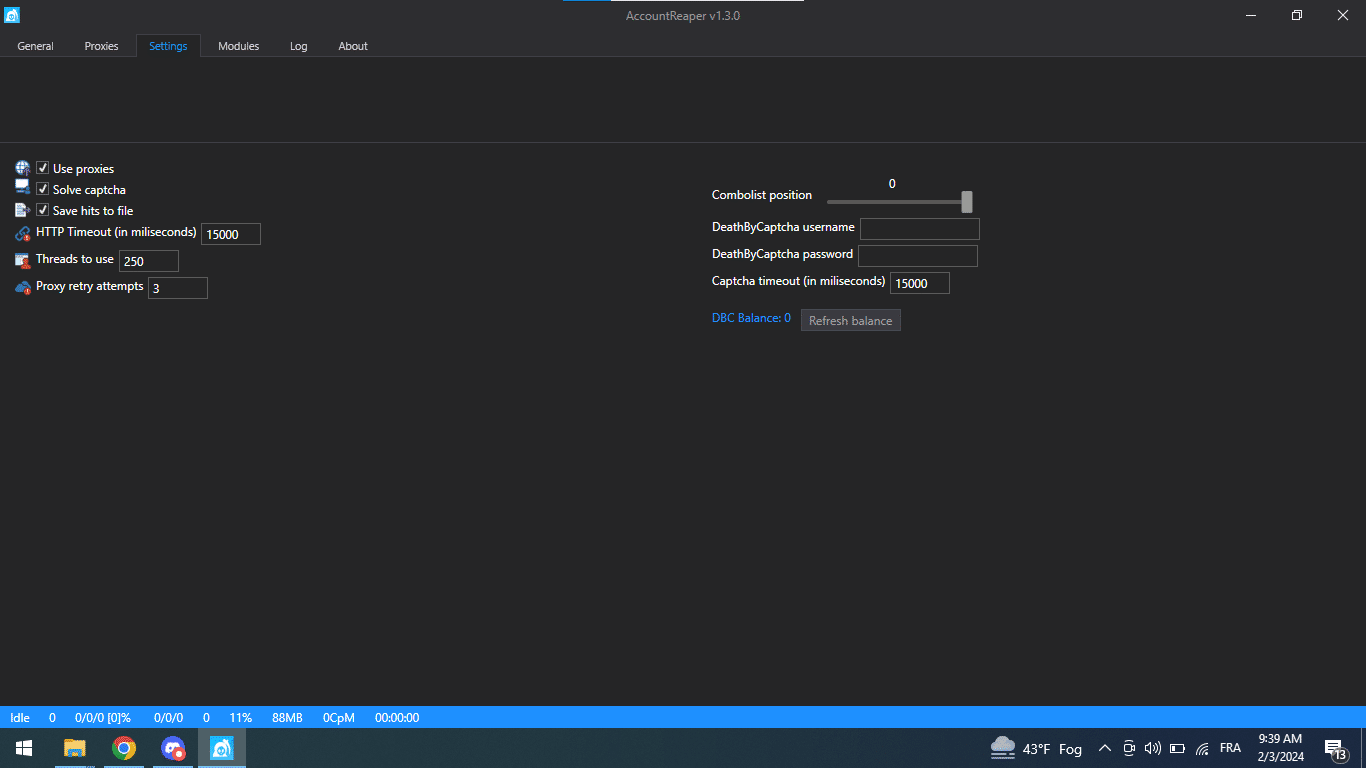Click the DeathByCaptcha password field
Screen dimensions: 1366x768
point(918,256)
